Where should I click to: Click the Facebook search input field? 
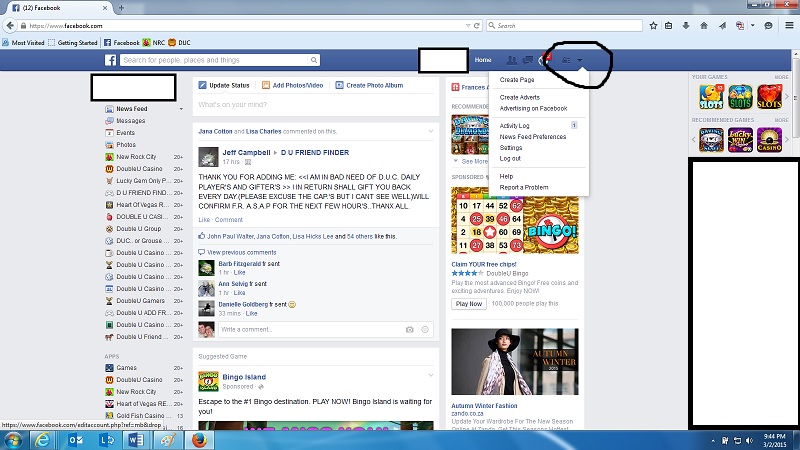click(220, 61)
